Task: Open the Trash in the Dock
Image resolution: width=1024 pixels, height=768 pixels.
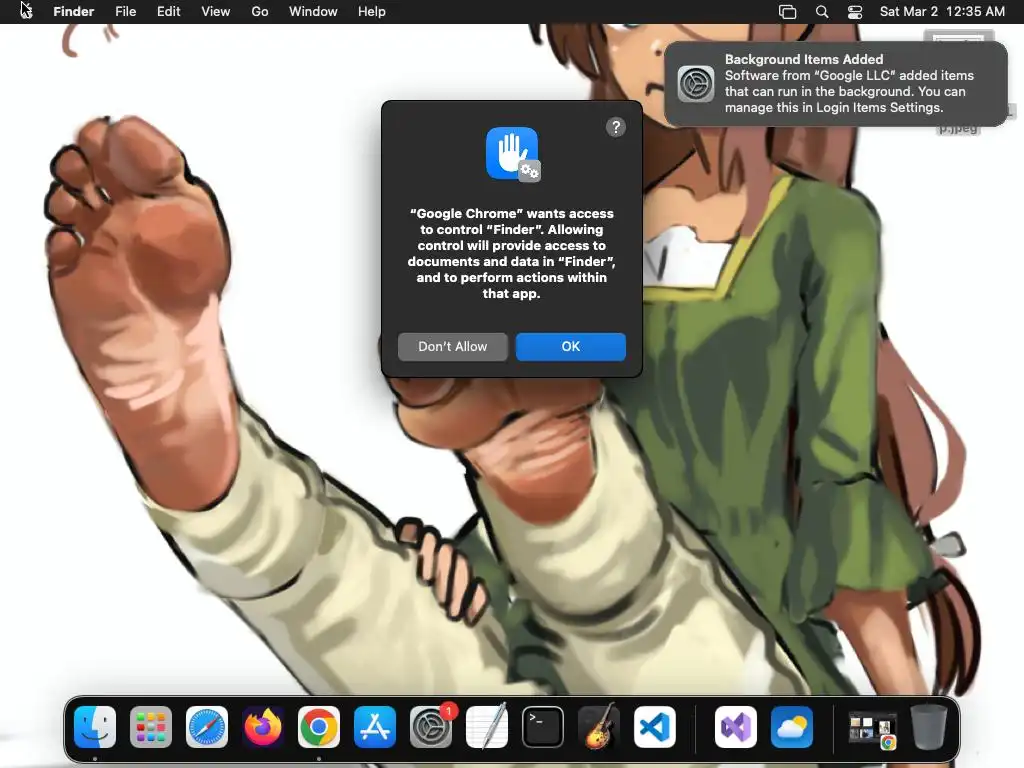Action: coord(929,727)
